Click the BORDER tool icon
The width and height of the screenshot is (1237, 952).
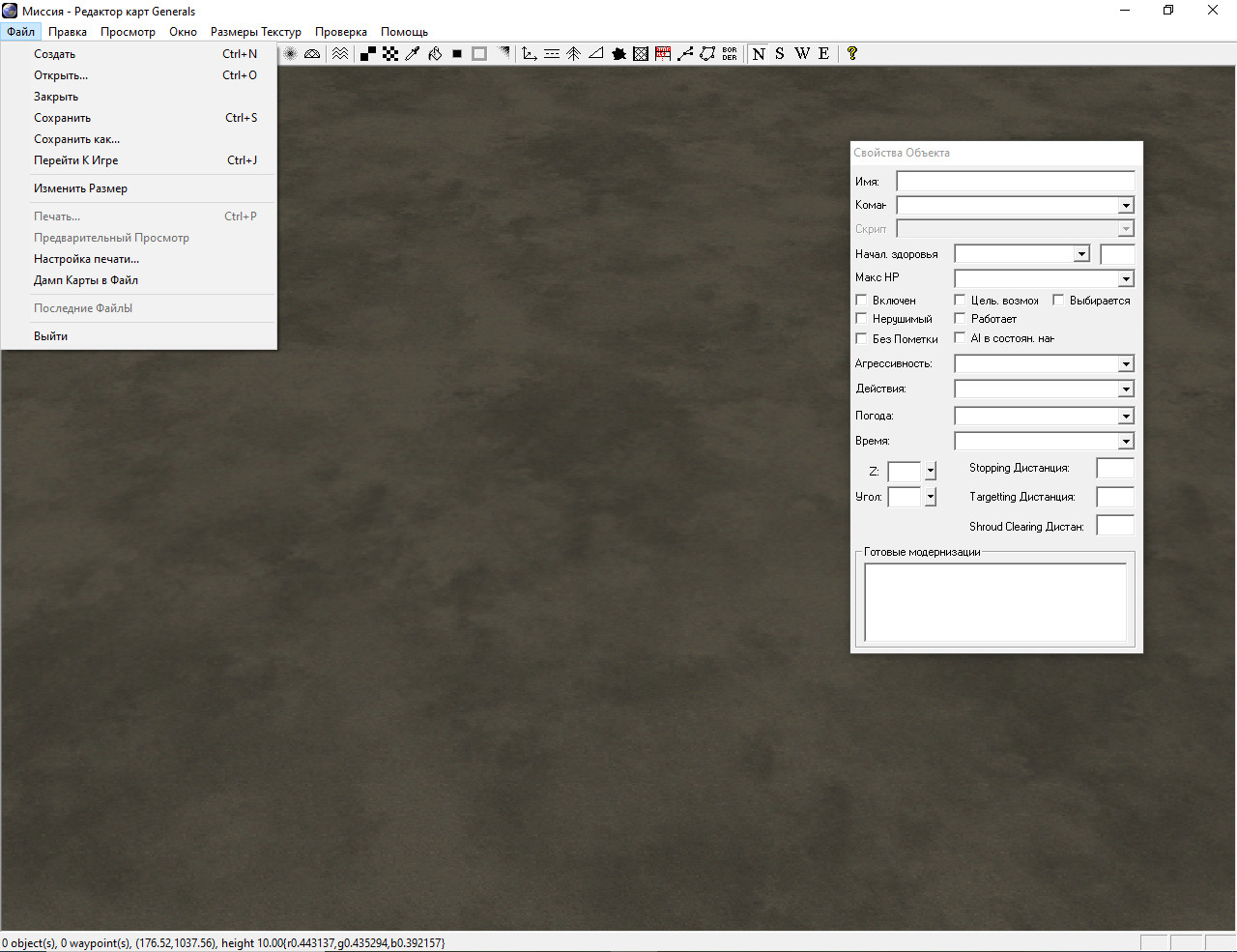click(730, 54)
